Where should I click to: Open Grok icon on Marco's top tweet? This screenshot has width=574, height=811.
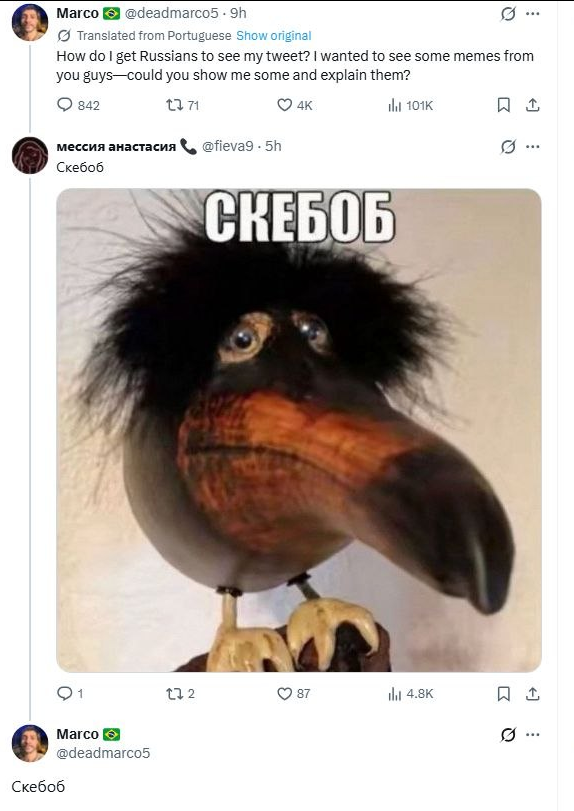[x=508, y=14]
